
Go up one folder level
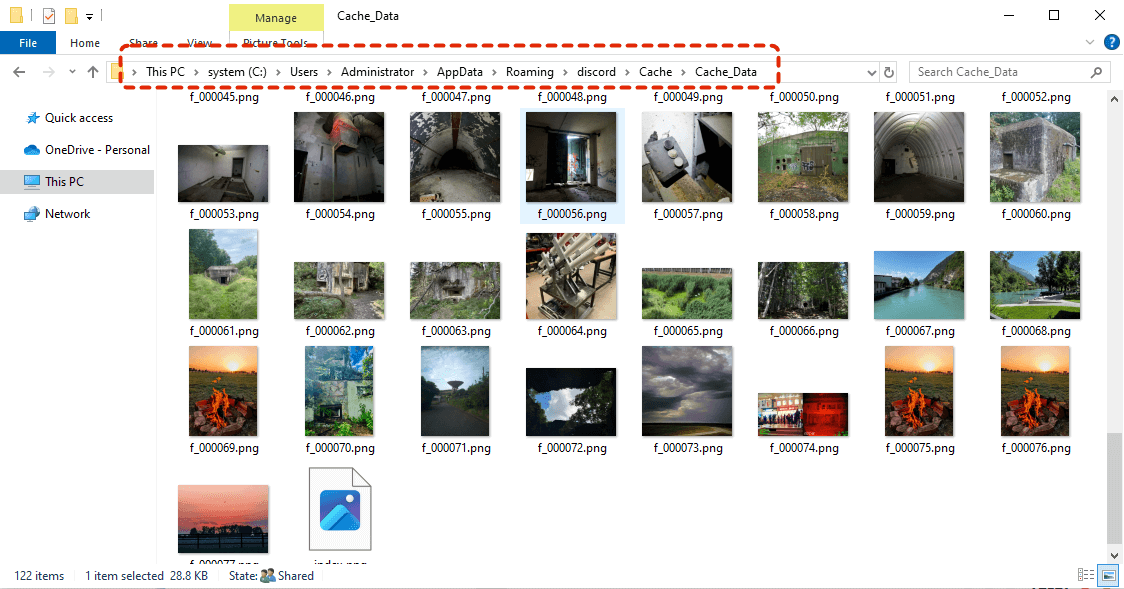(92, 72)
